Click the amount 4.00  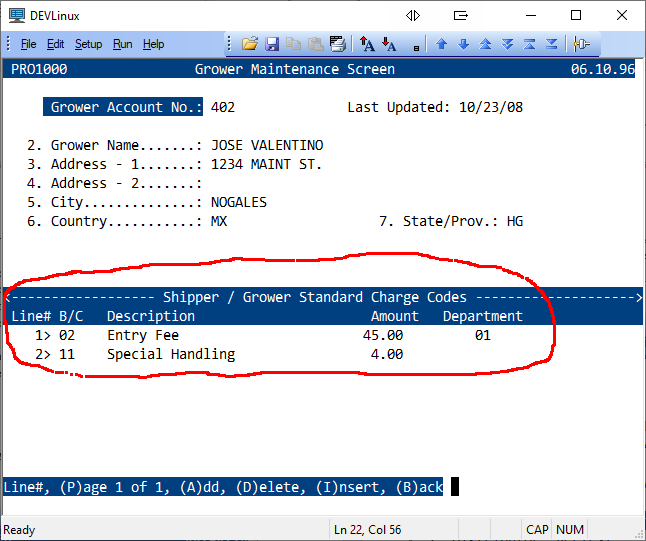point(387,354)
